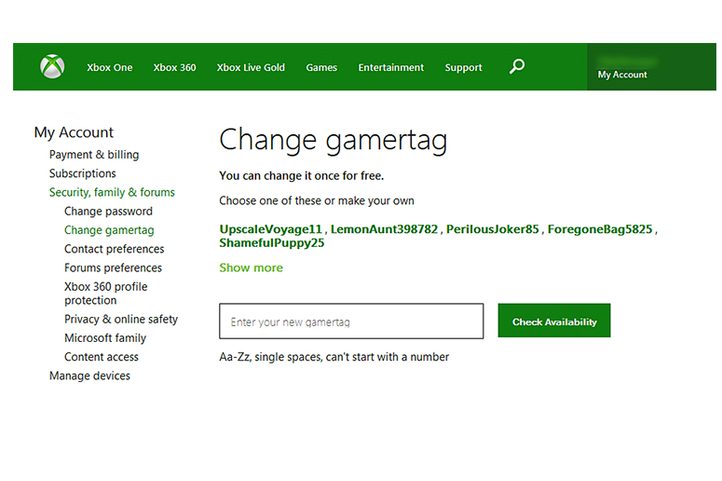Choose suggested gamertag LemonAunt398782

[x=384, y=229]
